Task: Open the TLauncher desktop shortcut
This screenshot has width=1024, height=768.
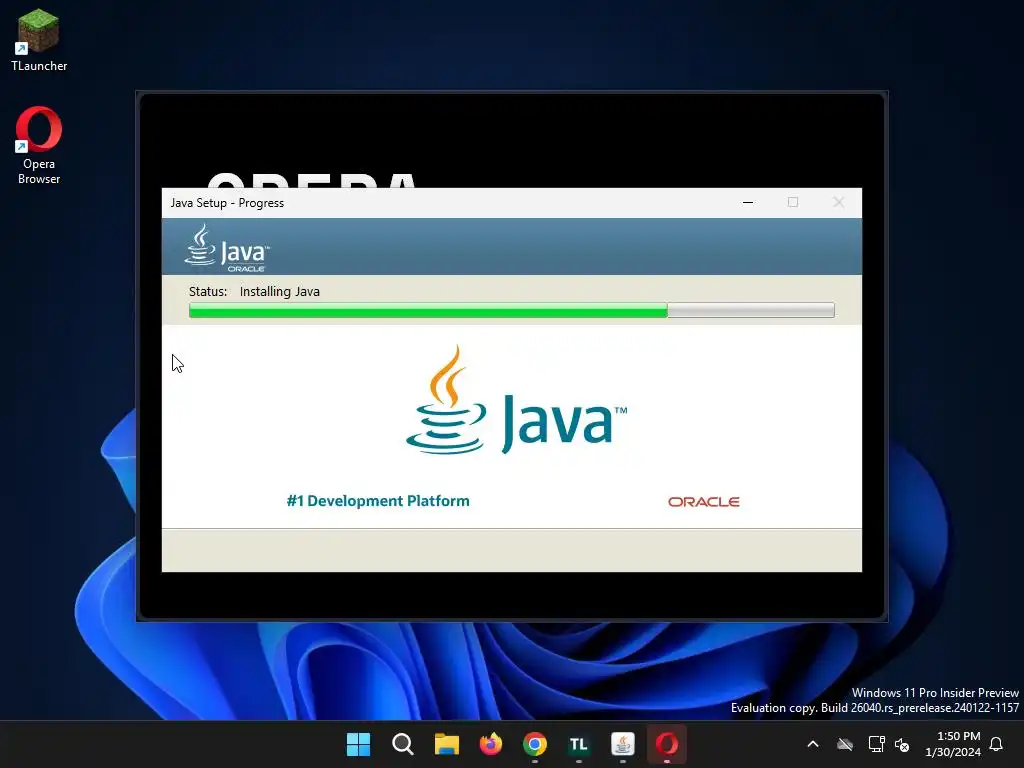Action: pos(39,39)
